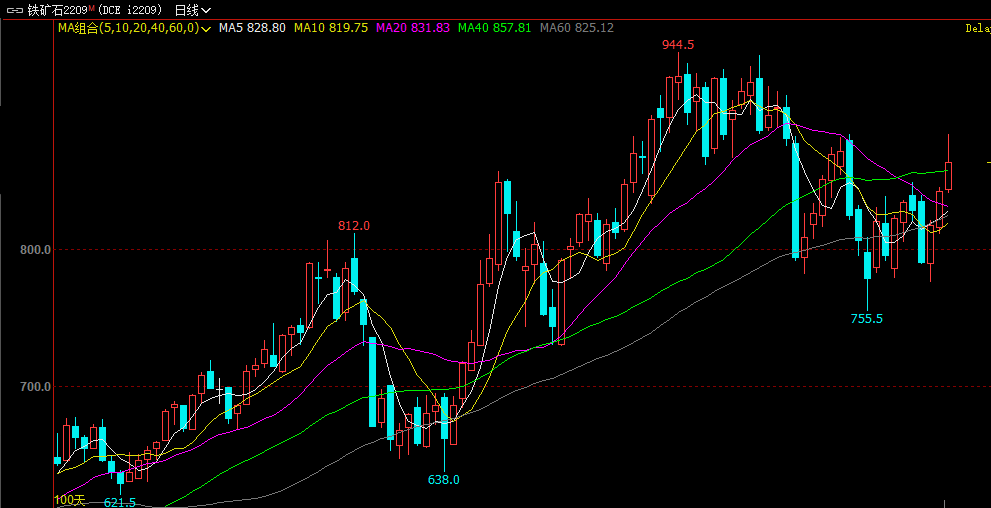991x508 pixels.
Task: Select the MA10 819.75 label
Action: (x=331, y=28)
